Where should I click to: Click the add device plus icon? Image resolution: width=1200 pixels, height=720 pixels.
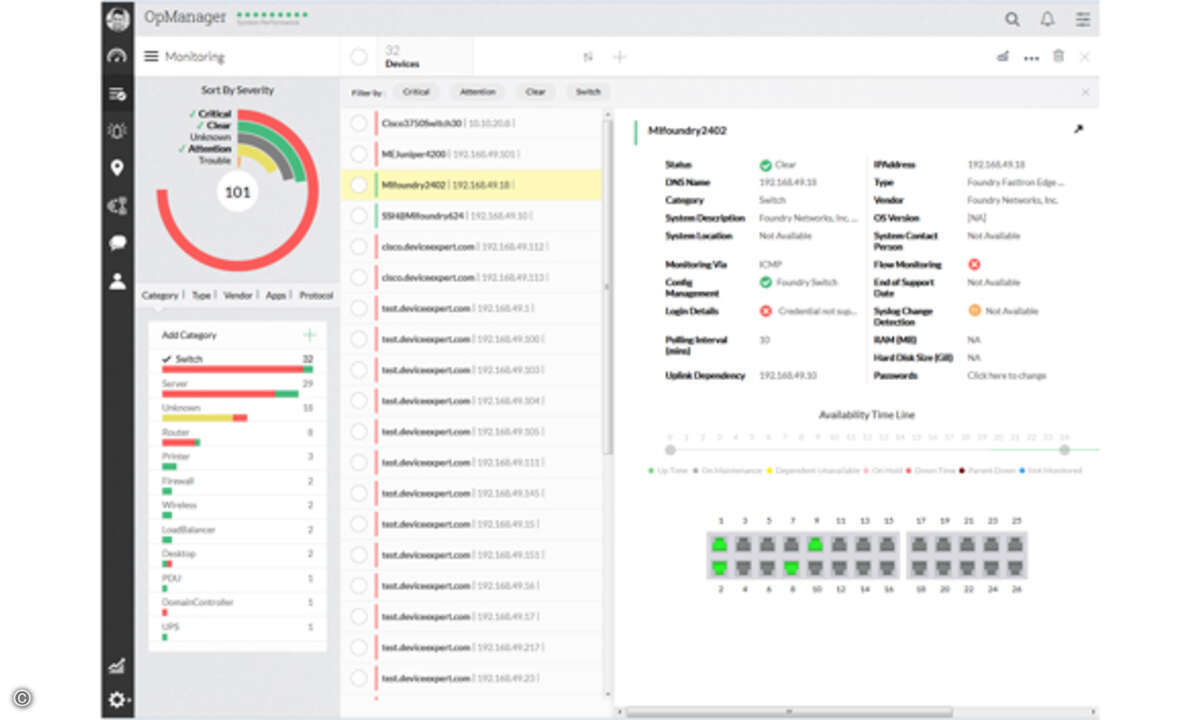619,57
